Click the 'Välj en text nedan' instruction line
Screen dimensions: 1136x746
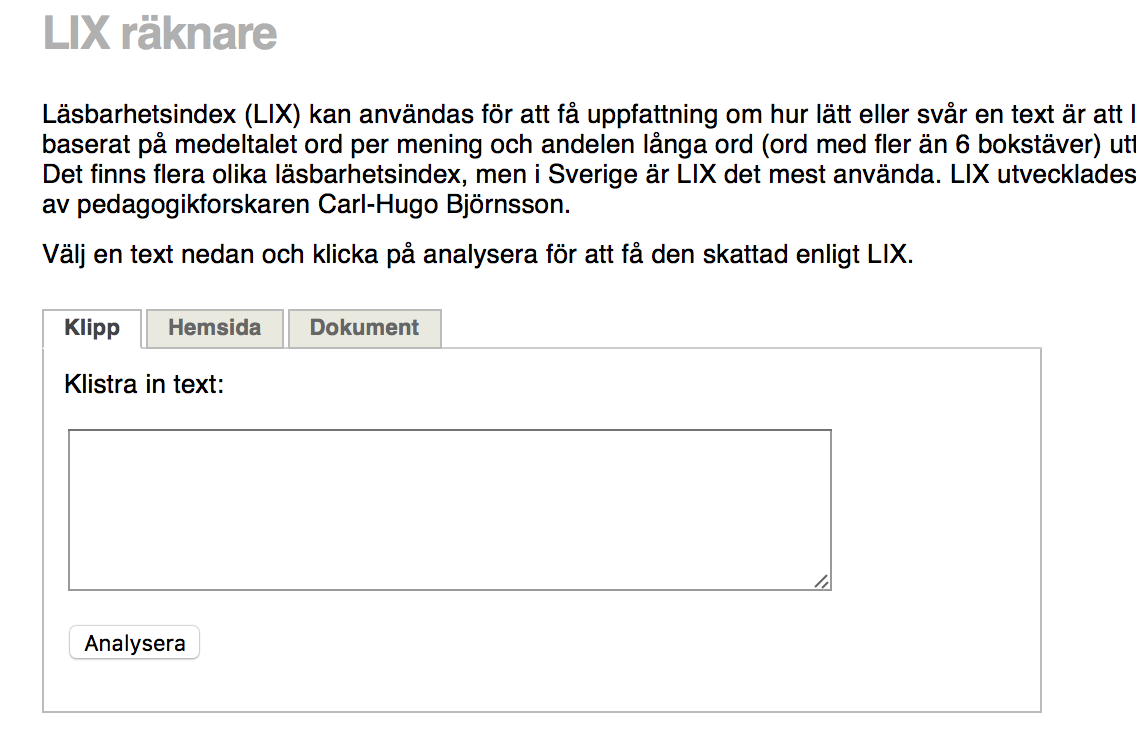pyautogui.click(x=478, y=254)
